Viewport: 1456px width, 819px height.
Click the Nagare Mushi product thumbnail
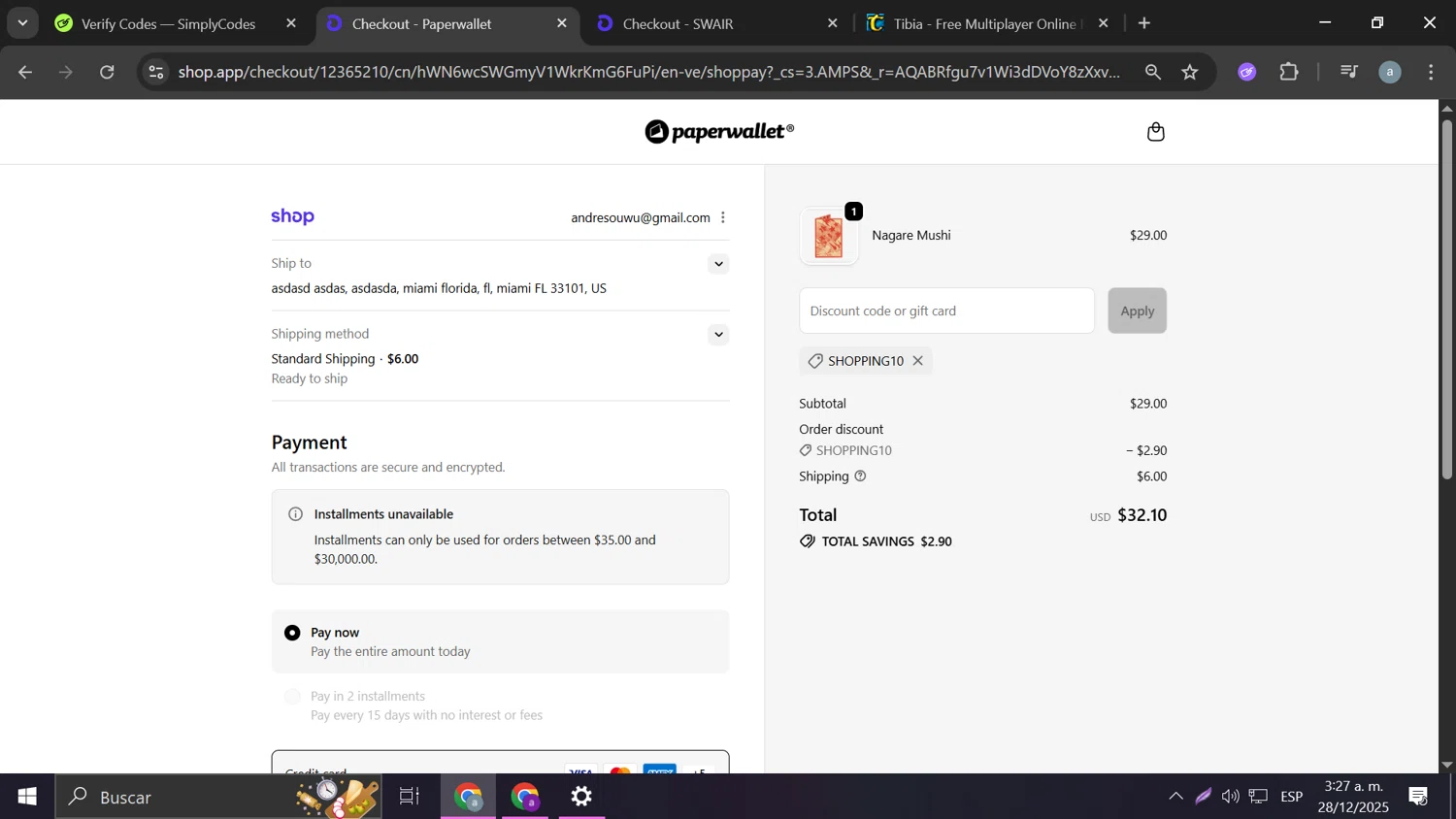coord(829,236)
